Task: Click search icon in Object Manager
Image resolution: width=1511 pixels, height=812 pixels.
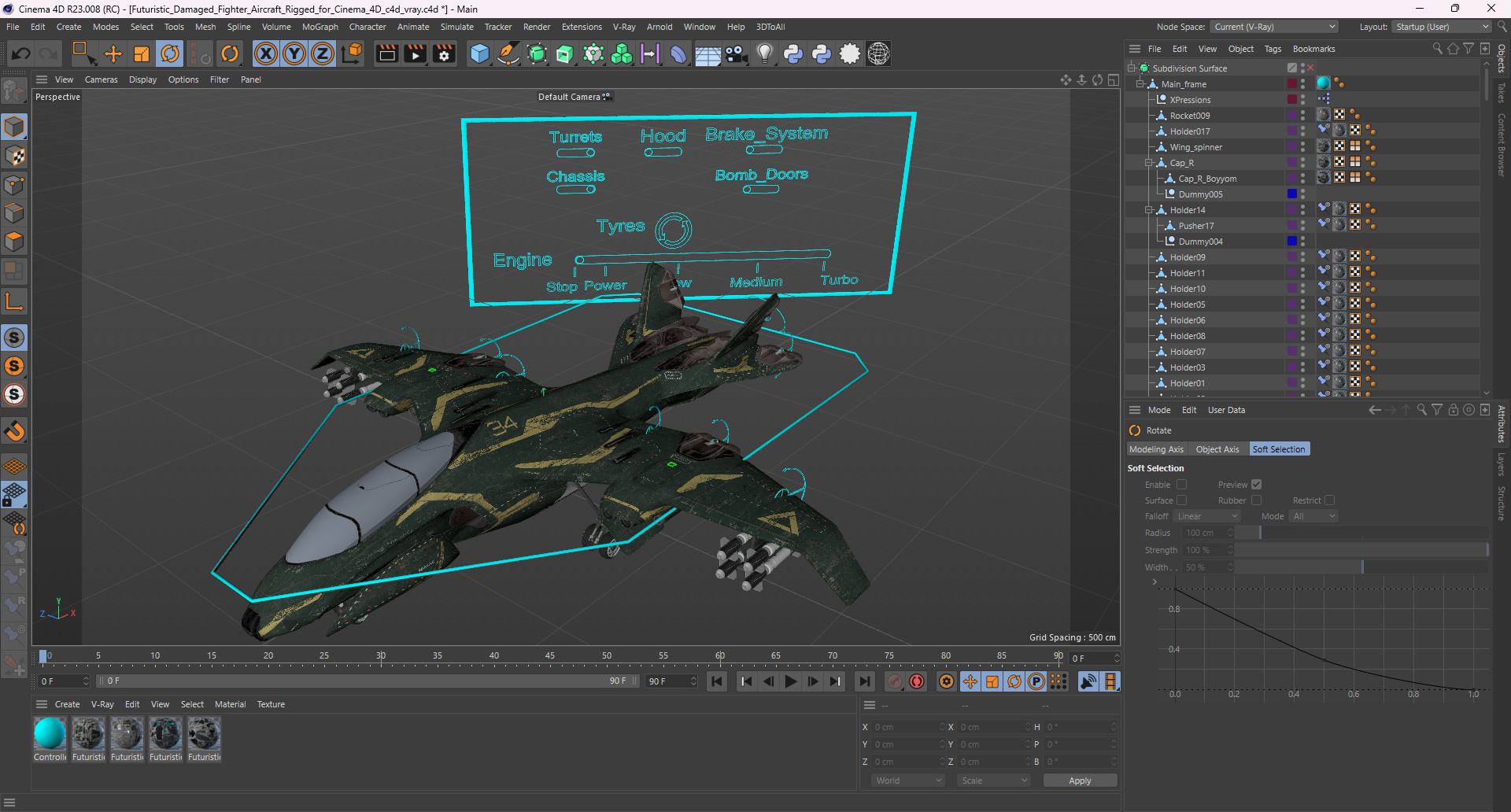Action: (x=1437, y=49)
